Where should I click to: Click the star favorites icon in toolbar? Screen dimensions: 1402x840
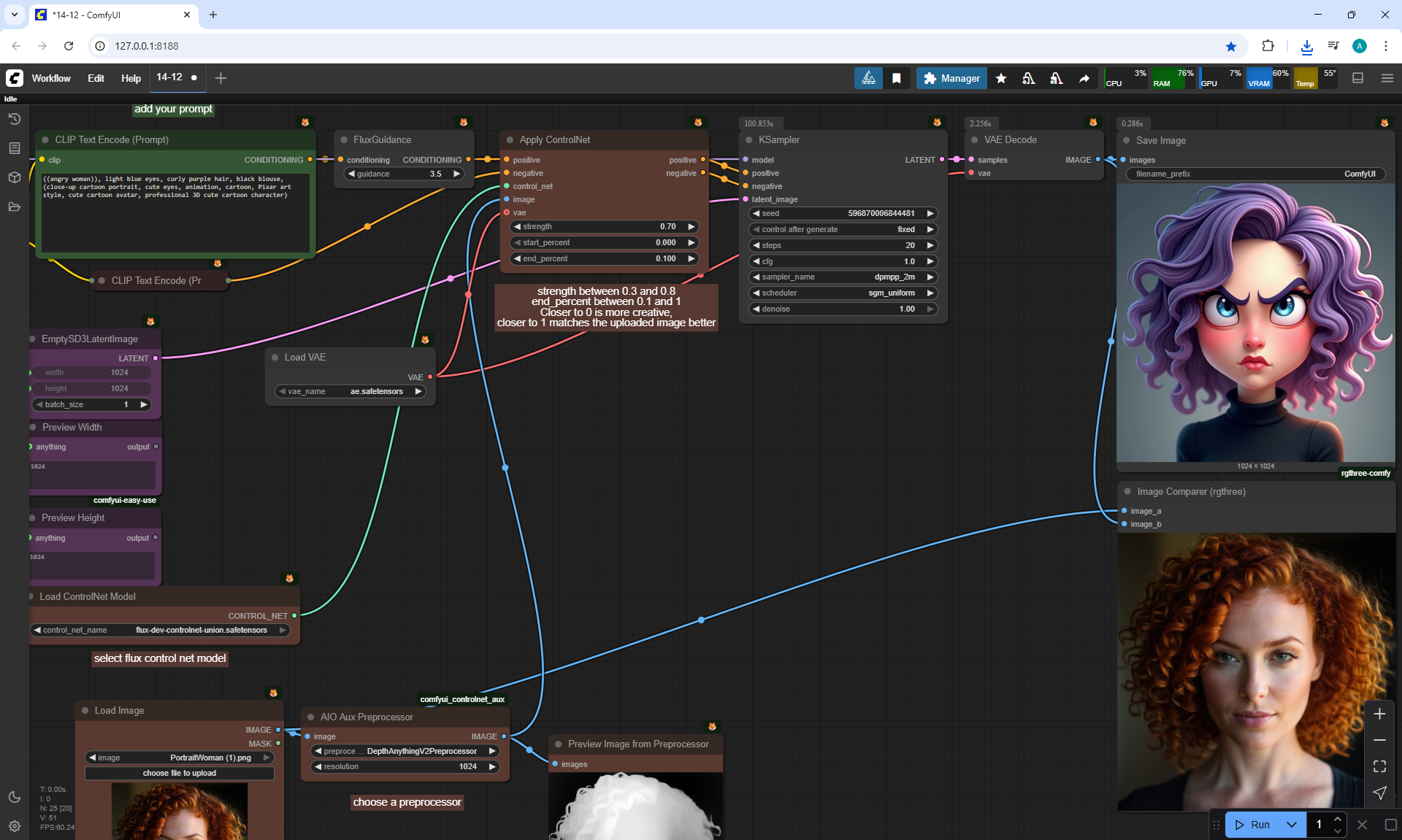click(1001, 78)
